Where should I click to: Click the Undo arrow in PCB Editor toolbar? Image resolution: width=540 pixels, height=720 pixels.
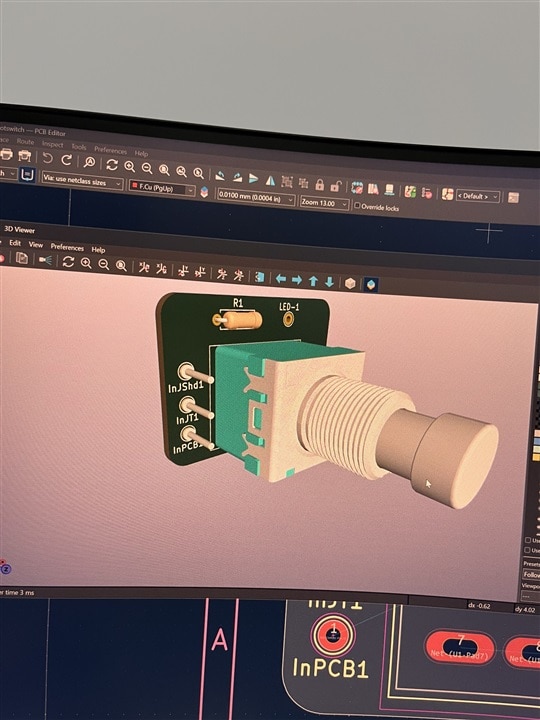tap(48, 159)
